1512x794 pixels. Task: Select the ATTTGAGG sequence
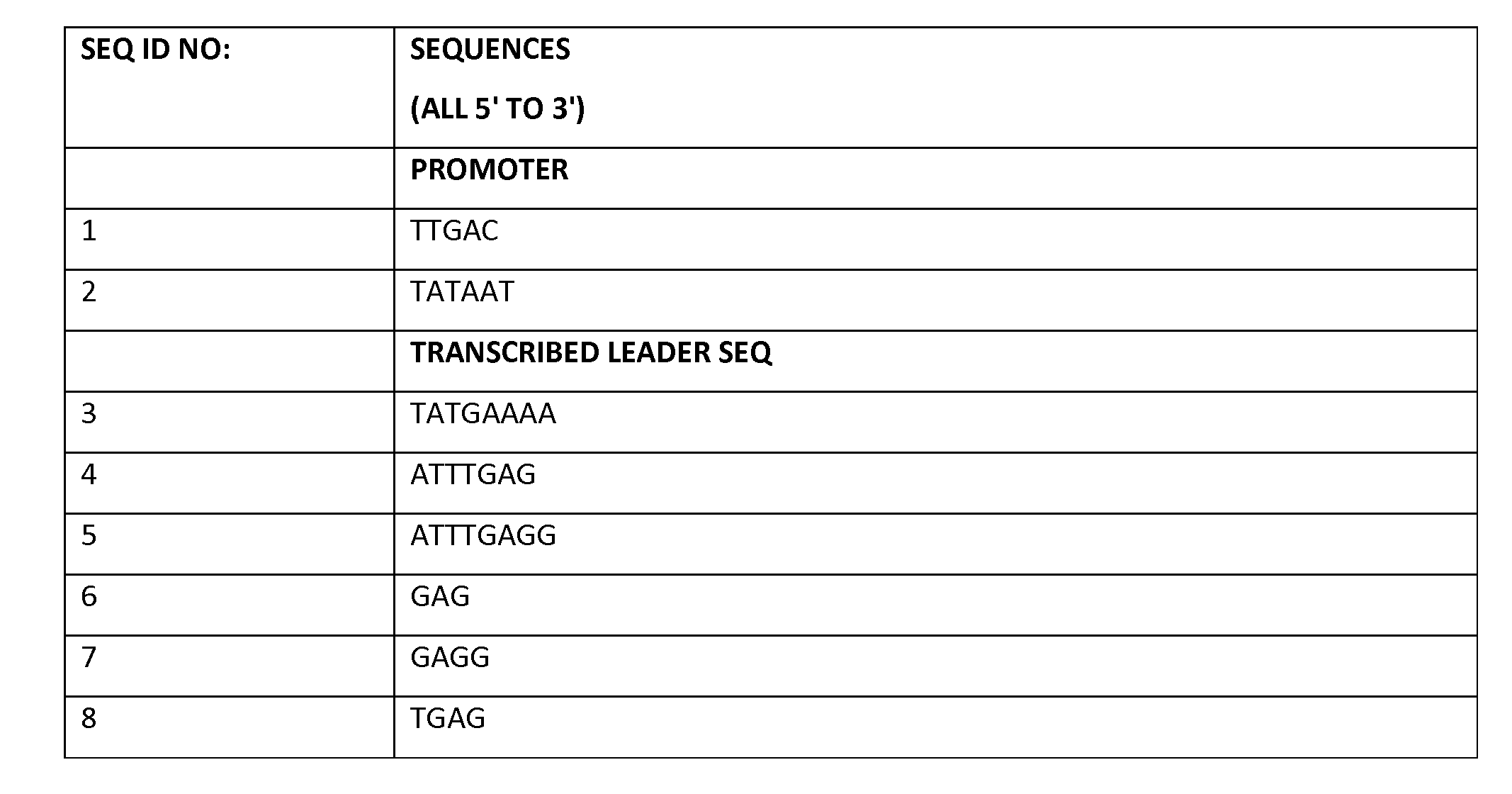[x=483, y=536]
